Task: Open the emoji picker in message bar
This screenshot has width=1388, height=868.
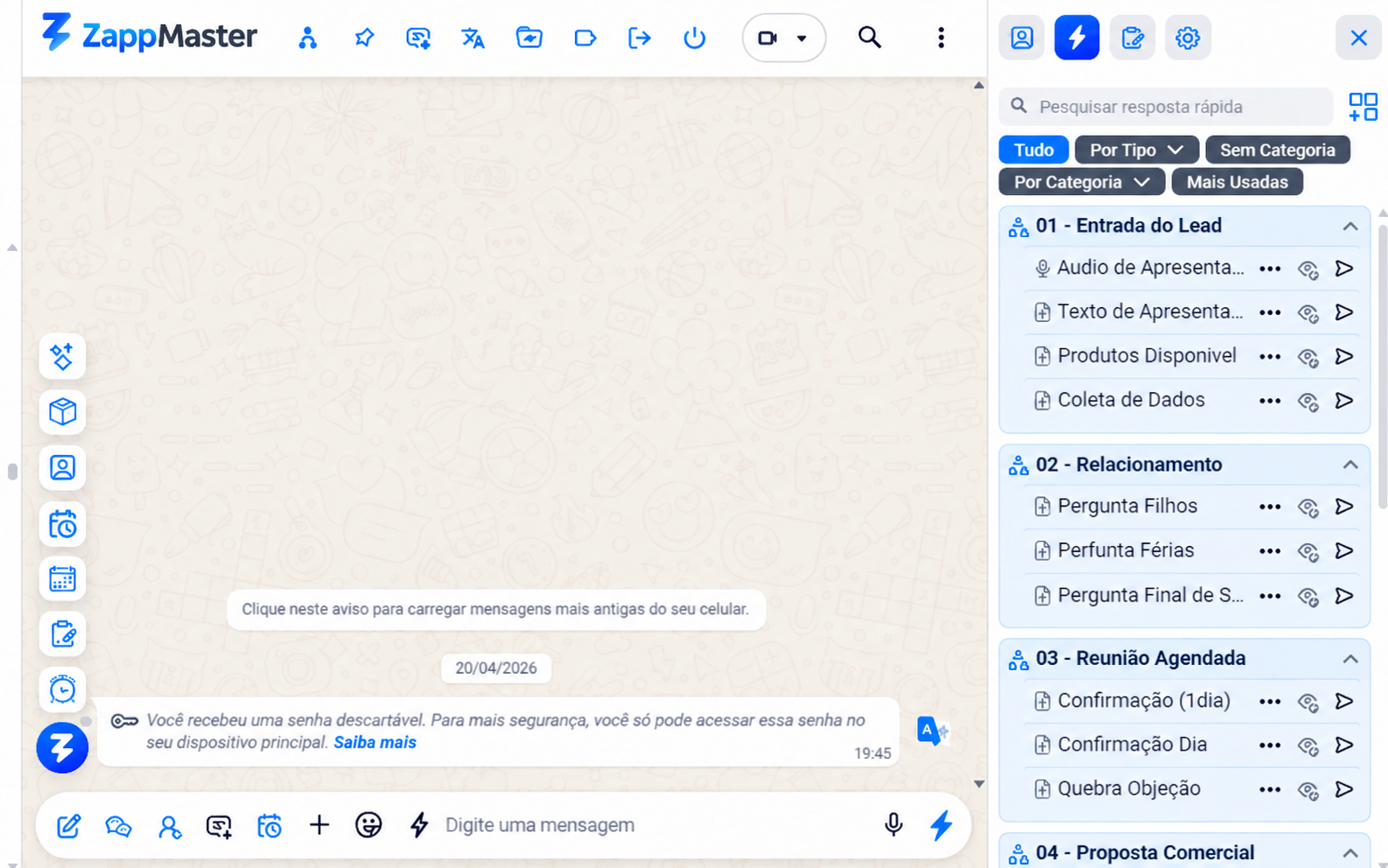Action: point(368,824)
